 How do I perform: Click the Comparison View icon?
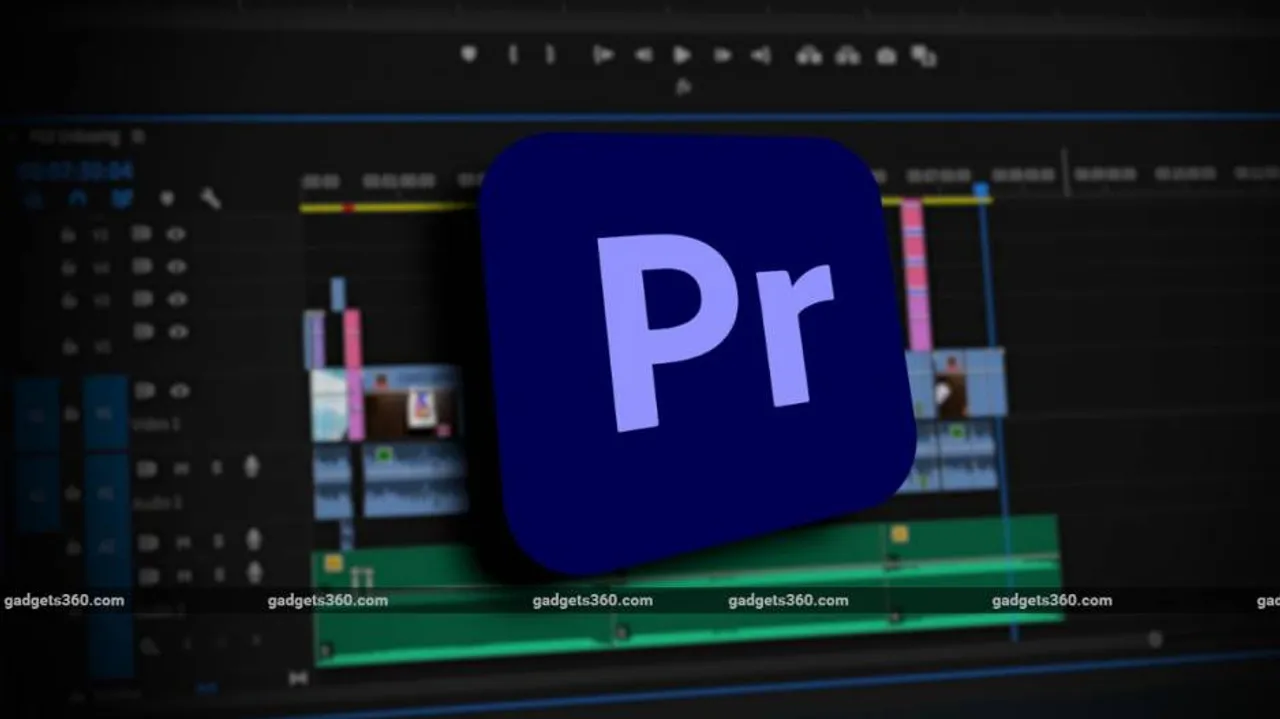pyautogui.click(x=923, y=56)
